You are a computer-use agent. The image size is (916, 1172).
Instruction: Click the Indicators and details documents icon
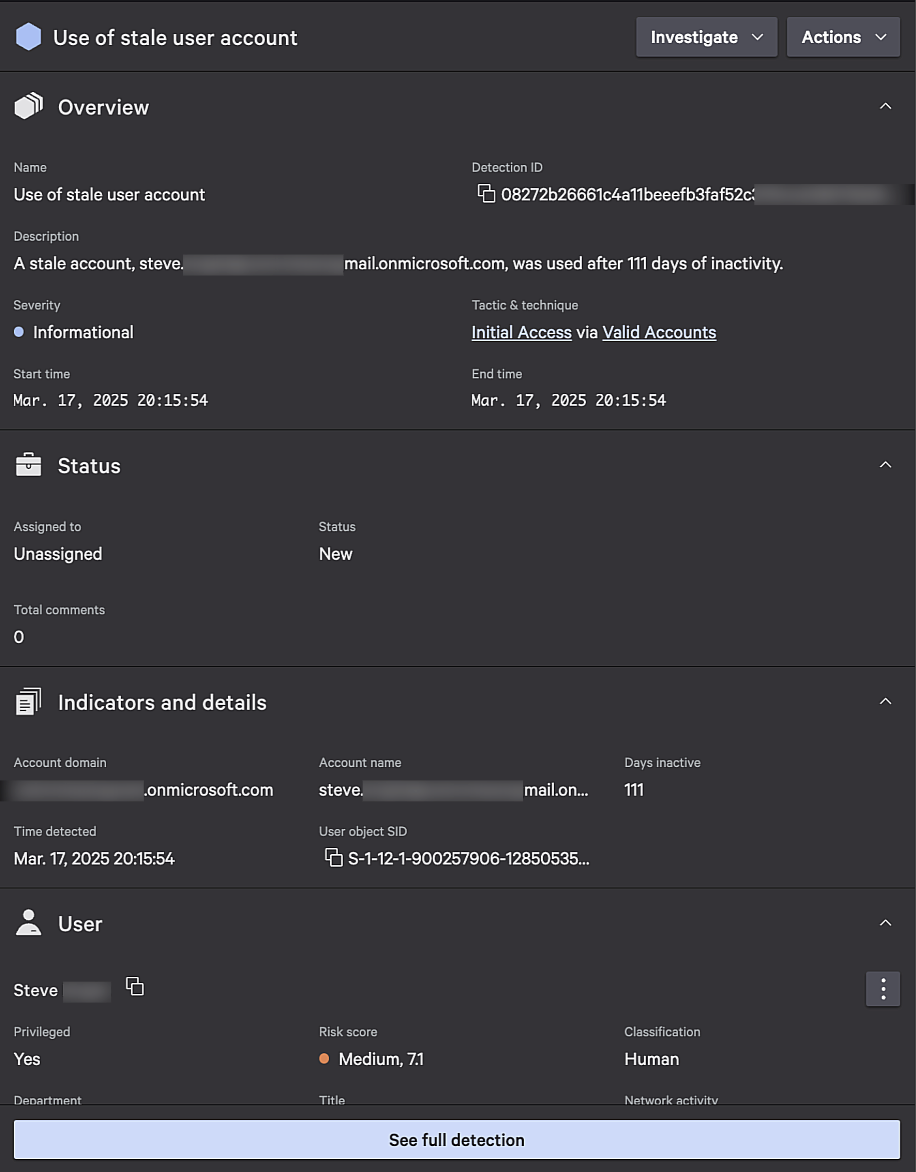click(x=28, y=701)
